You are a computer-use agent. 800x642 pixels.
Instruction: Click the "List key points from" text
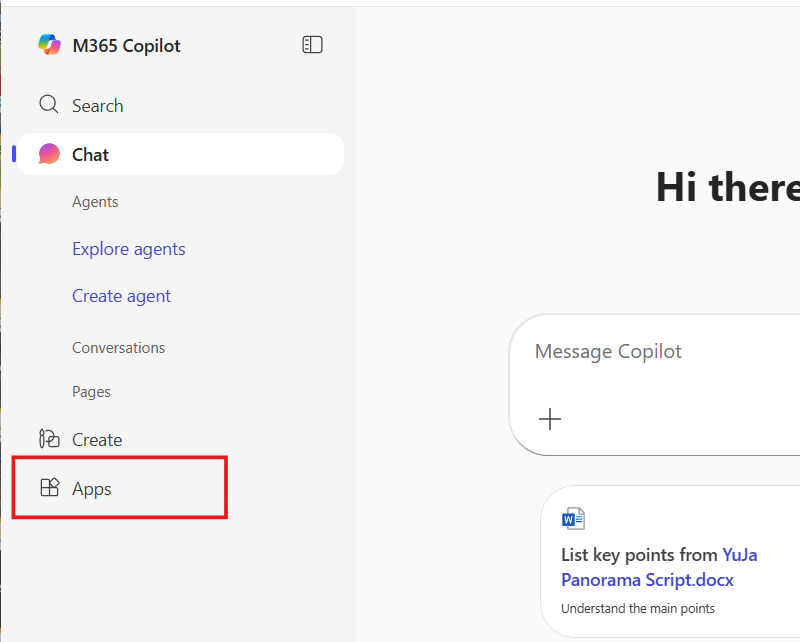point(639,555)
